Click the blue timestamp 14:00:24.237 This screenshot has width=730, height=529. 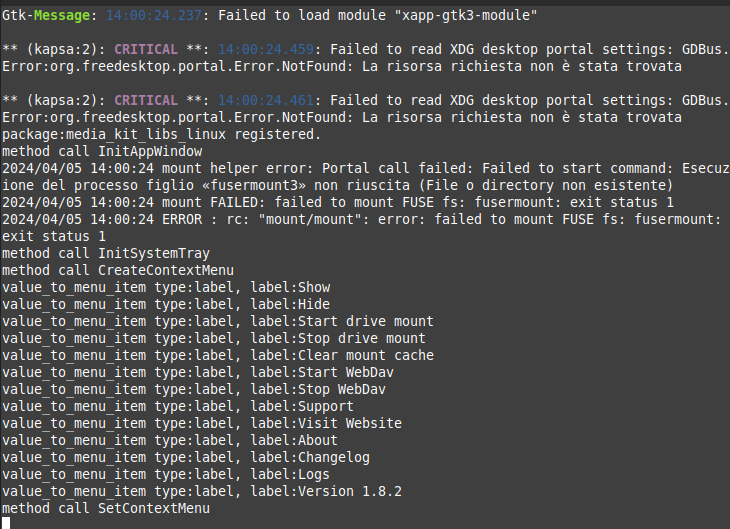(154, 15)
